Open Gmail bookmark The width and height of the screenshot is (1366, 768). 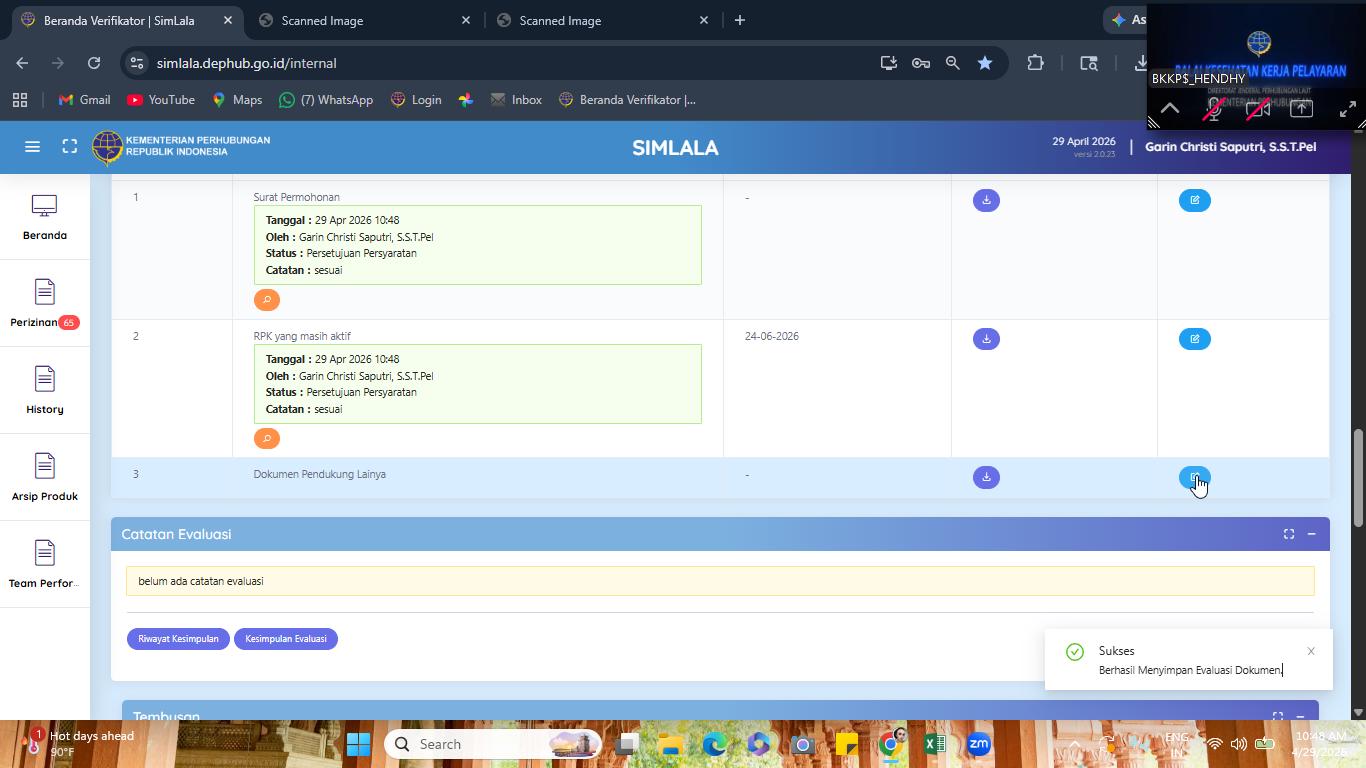84,100
